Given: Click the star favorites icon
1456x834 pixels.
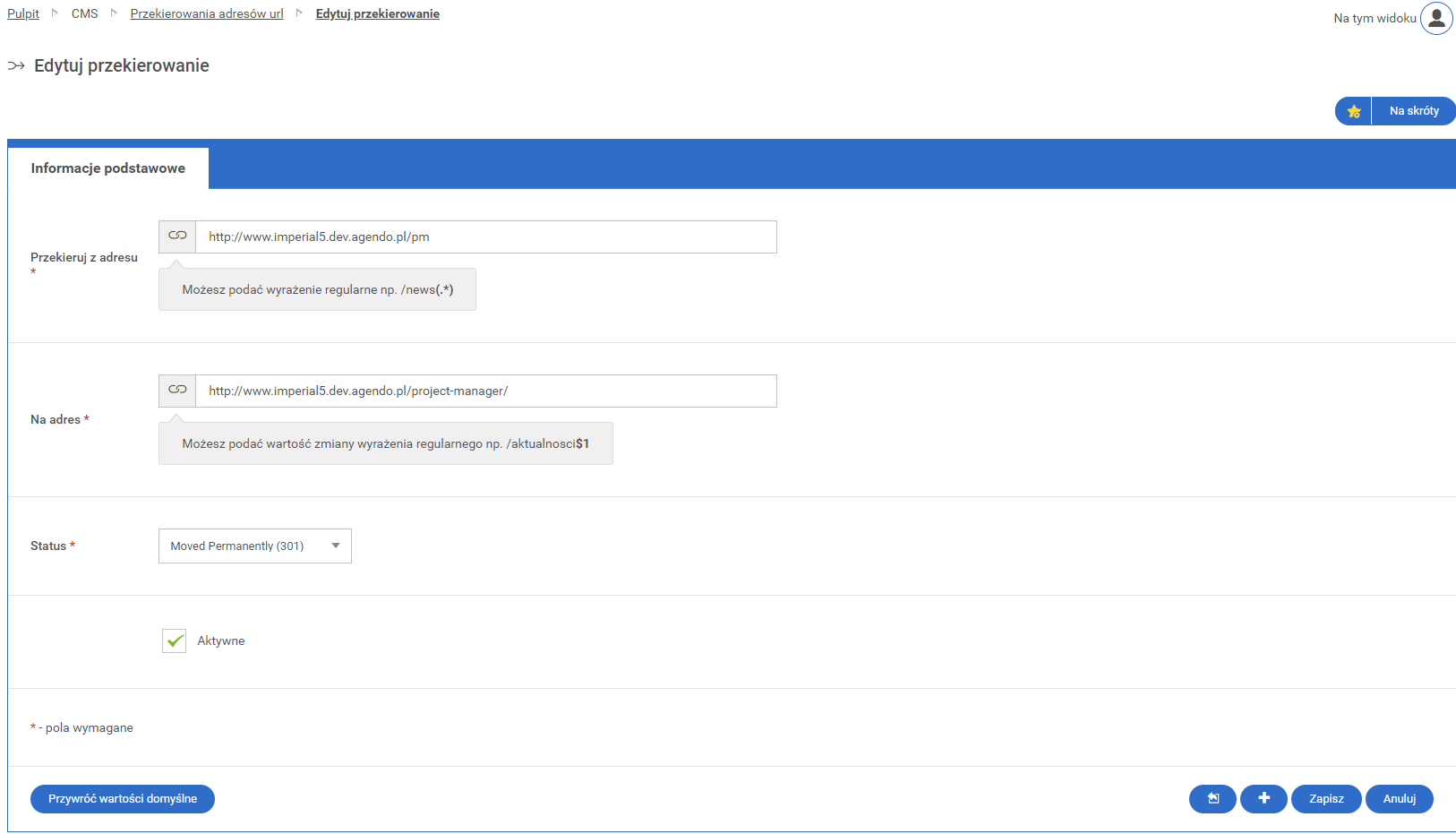Looking at the screenshot, I should point(1353,111).
